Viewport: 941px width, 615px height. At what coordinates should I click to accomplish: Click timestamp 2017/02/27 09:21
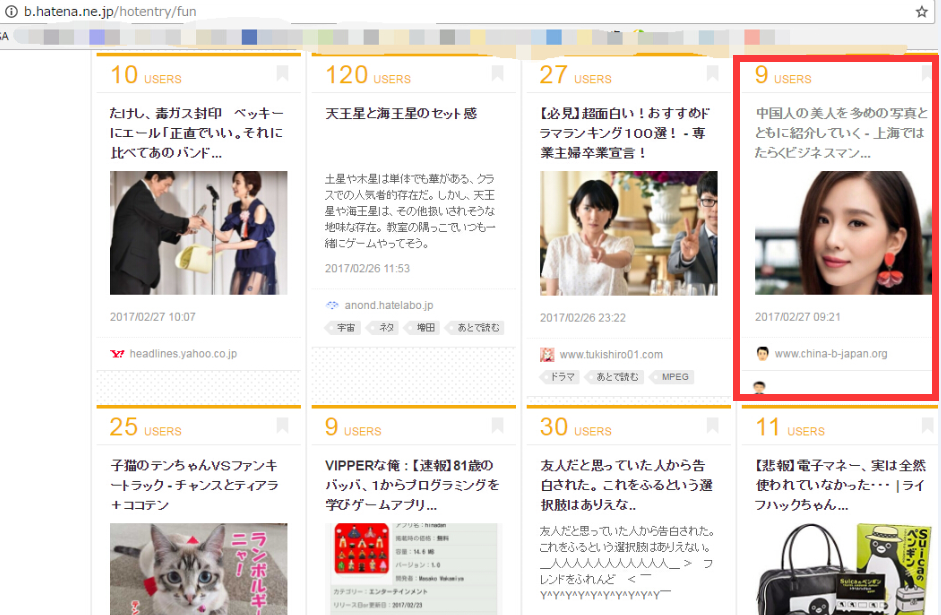pos(798,317)
